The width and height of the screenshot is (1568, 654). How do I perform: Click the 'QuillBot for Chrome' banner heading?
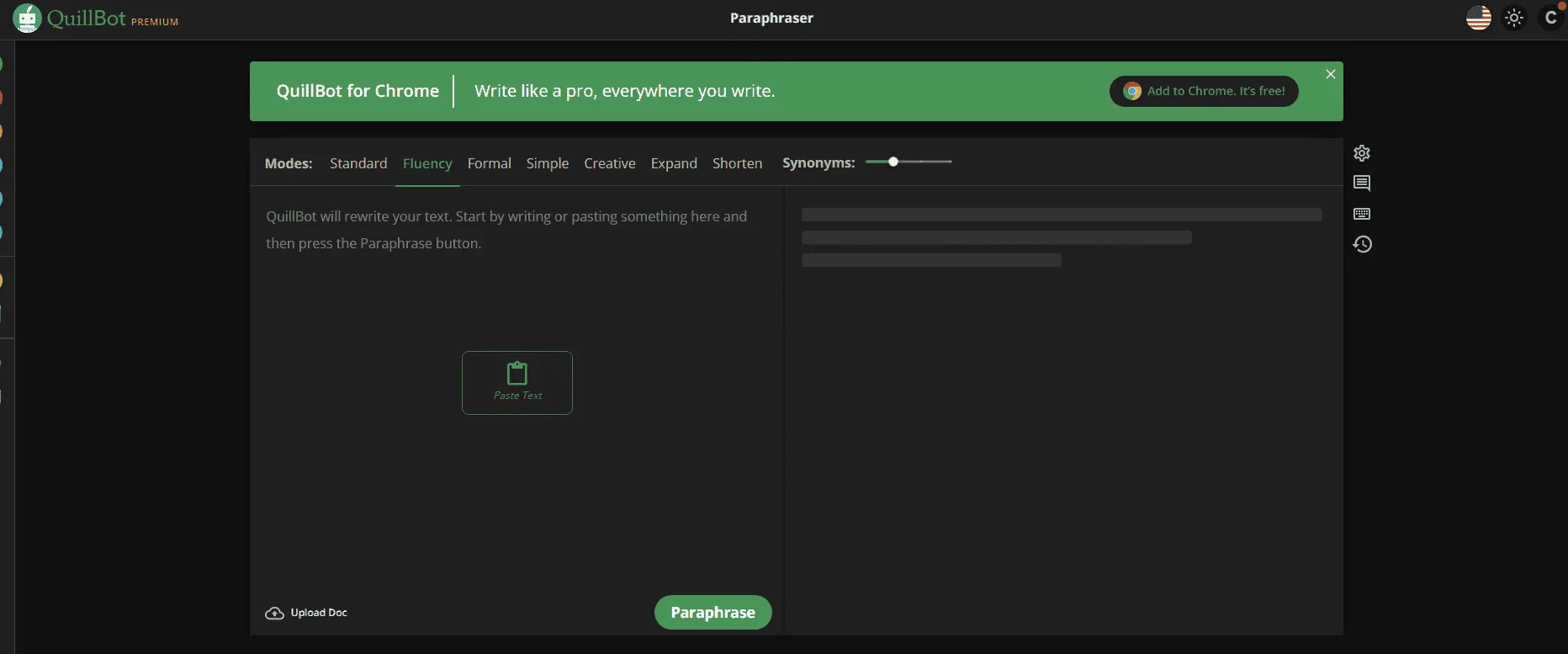[x=358, y=91]
